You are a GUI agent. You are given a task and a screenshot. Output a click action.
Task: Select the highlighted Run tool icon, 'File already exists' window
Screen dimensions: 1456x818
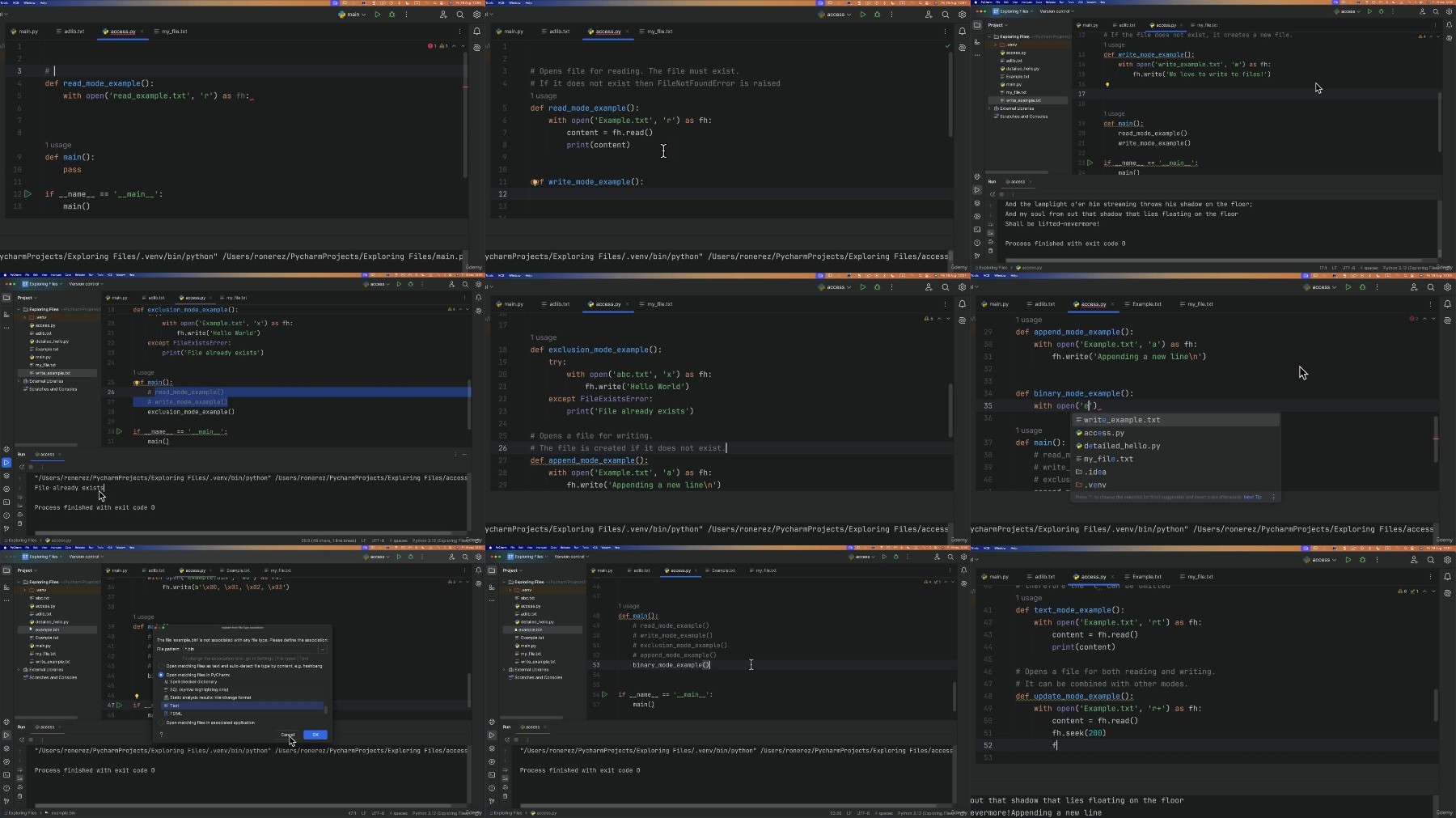(6, 463)
